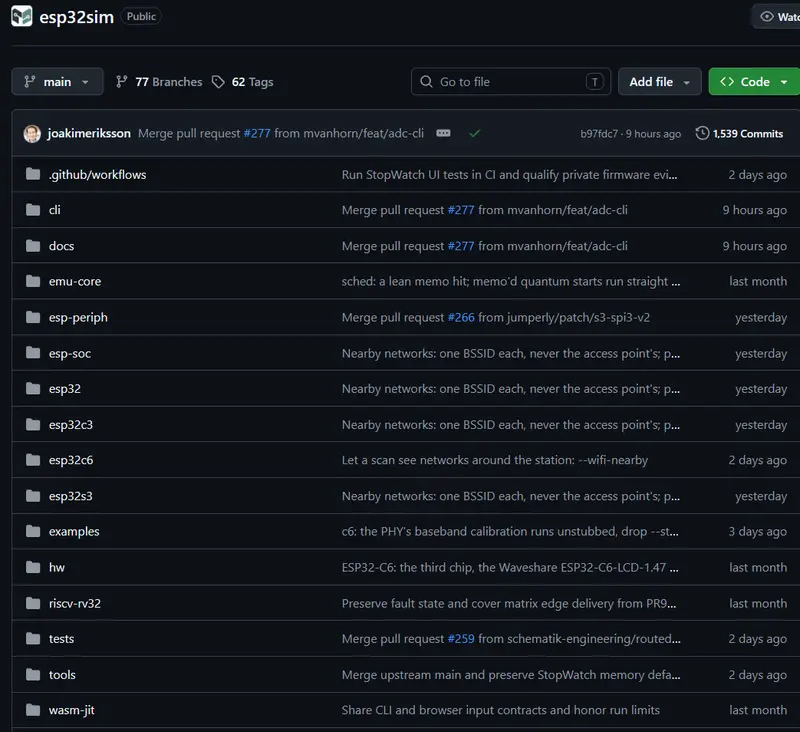
Task: Open the green Code dropdown button
Action: 754,82
